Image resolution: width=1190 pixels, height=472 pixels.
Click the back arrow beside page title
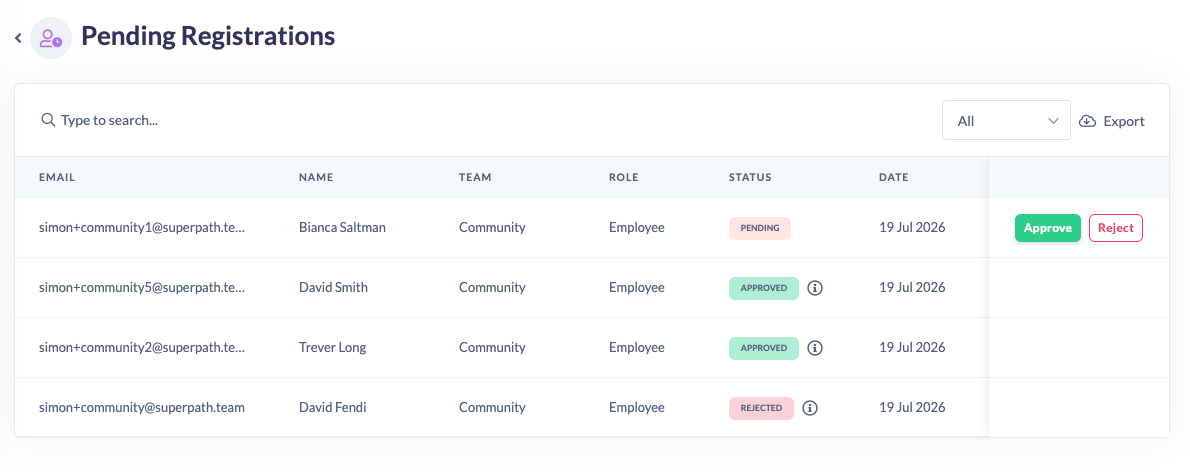(18, 37)
